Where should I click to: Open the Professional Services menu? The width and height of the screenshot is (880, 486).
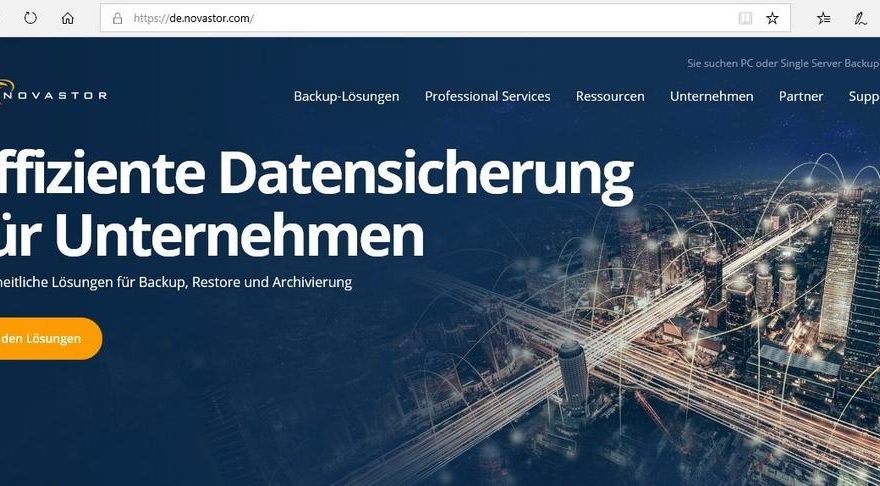pos(487,96)
